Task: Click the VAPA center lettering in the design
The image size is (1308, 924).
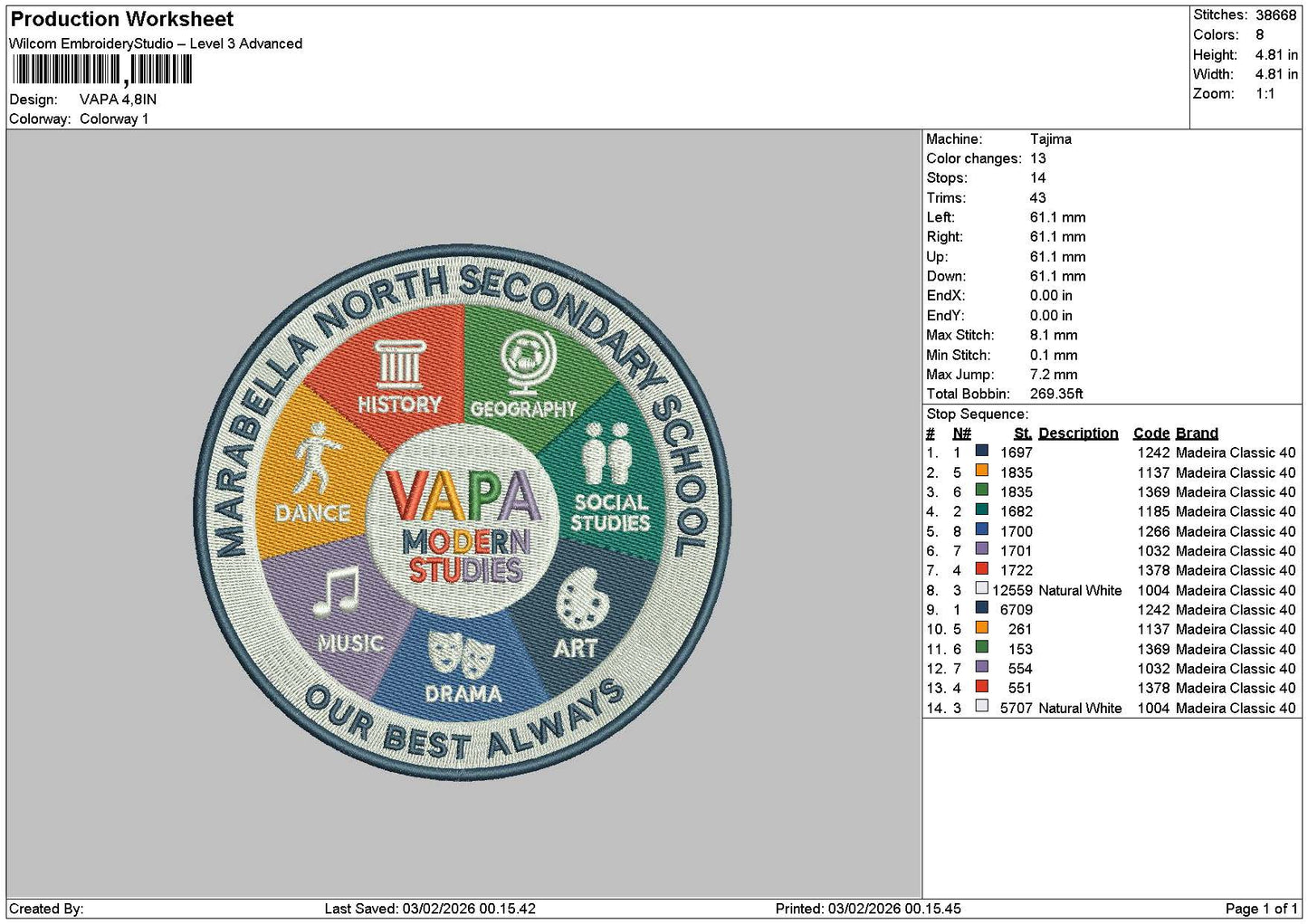Action: point(463,498)
